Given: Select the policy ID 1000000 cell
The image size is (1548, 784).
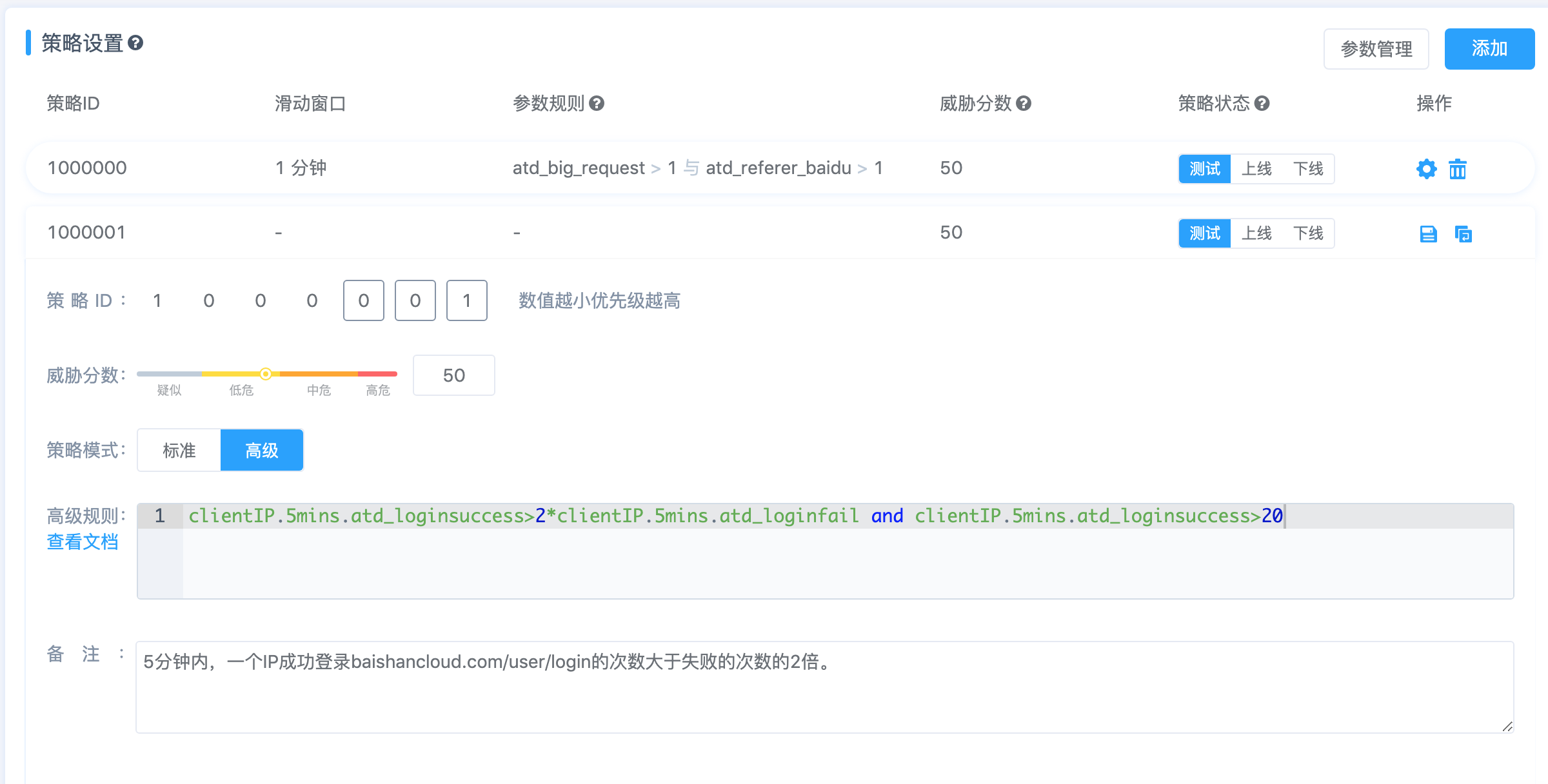Looking at the screenshot, I should [x=87, y=168].
